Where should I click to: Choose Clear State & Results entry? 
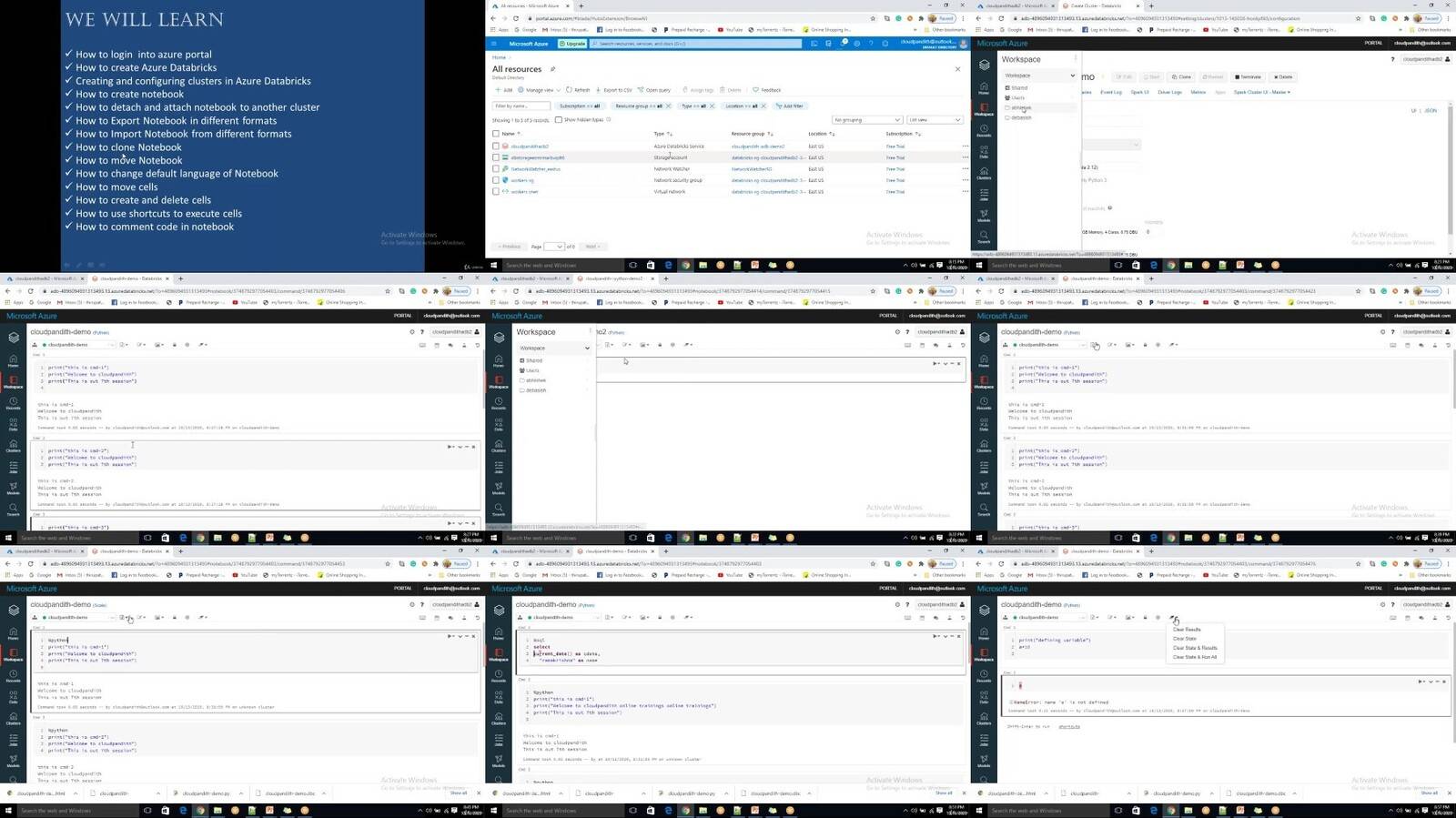(1195, 648)
